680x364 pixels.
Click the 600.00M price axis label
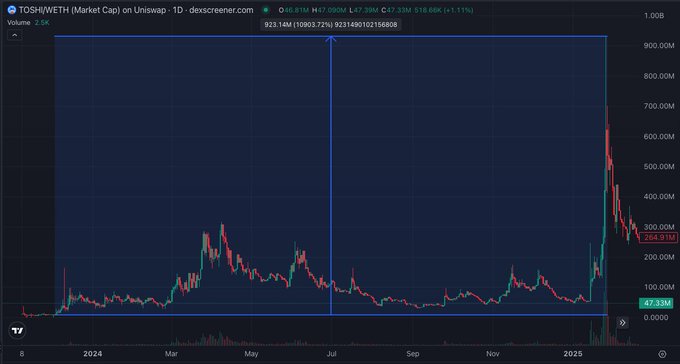click(659, 136)
